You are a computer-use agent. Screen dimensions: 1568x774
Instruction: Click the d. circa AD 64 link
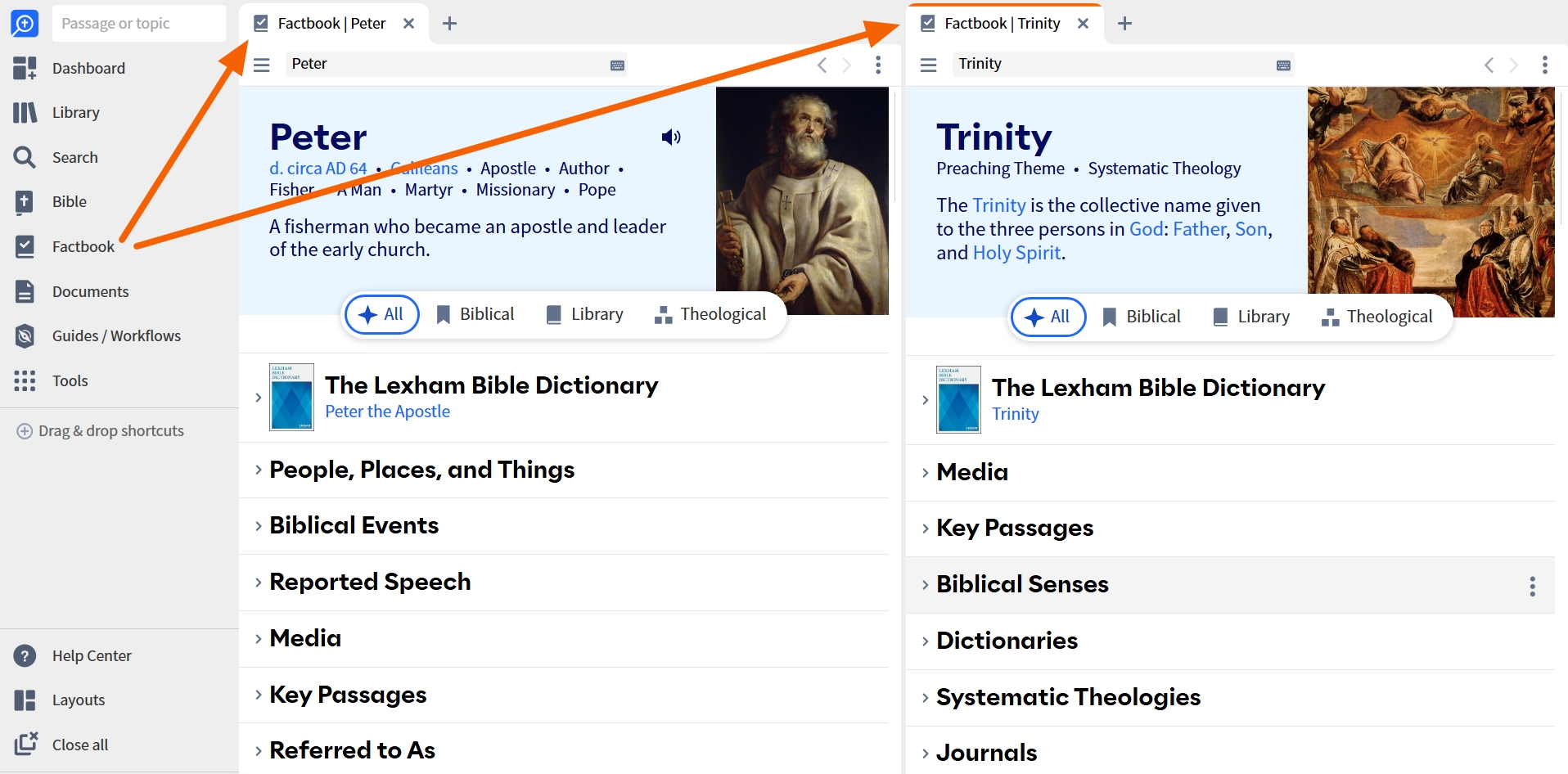pos(318,169)
